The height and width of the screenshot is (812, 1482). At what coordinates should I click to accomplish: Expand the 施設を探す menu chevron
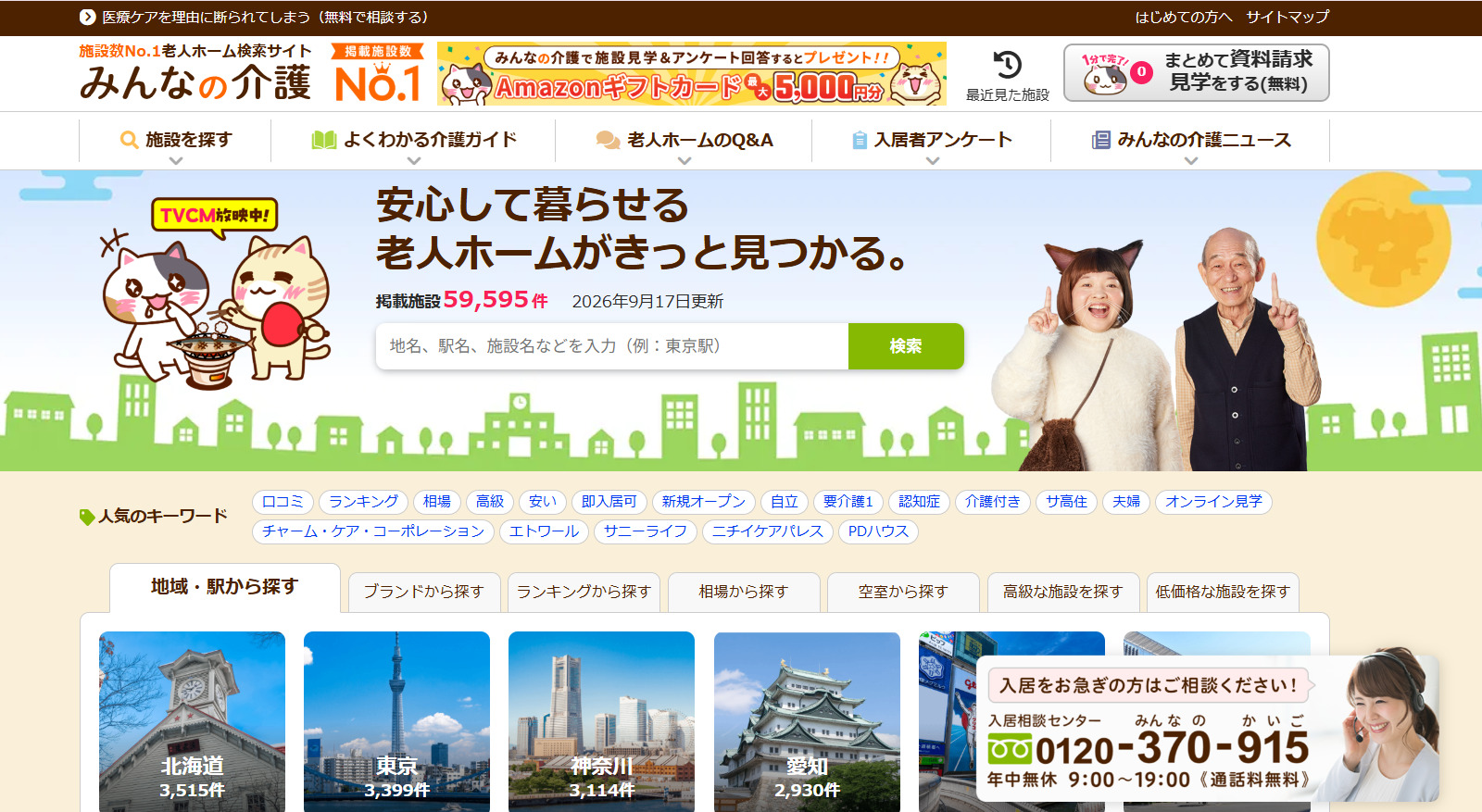(x=176, y=161)
